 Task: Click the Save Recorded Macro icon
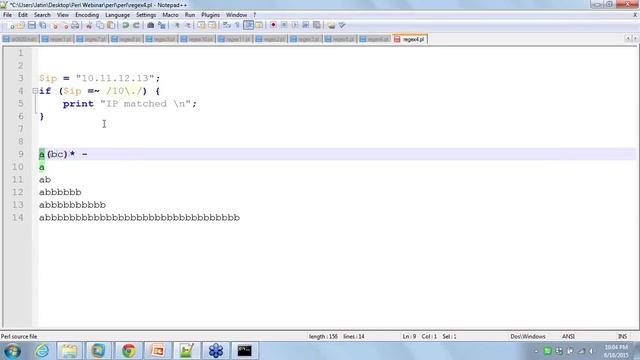point(316,25)
